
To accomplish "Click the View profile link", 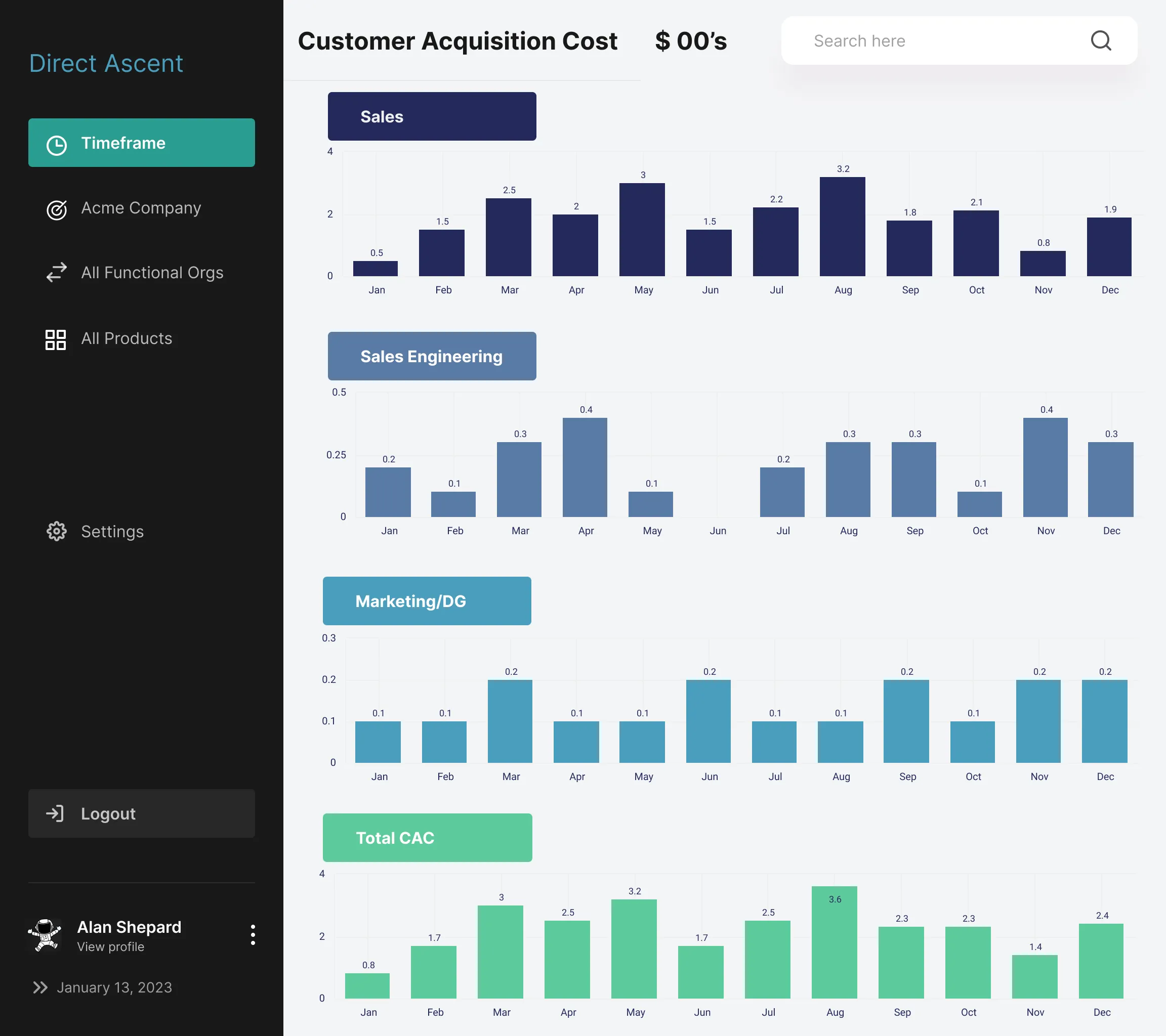I will coord(111,947).
